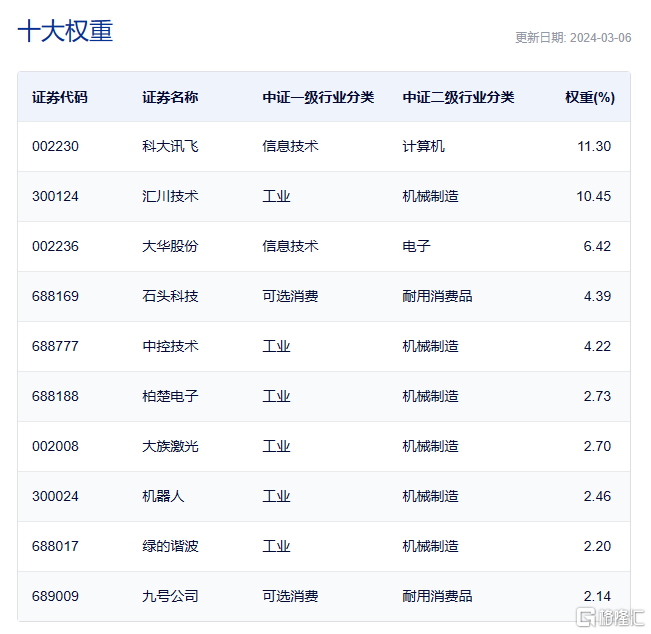Screen dimensions: 651x634
Task: Click the 绿的谐波 security name
Action: point(170,546)
